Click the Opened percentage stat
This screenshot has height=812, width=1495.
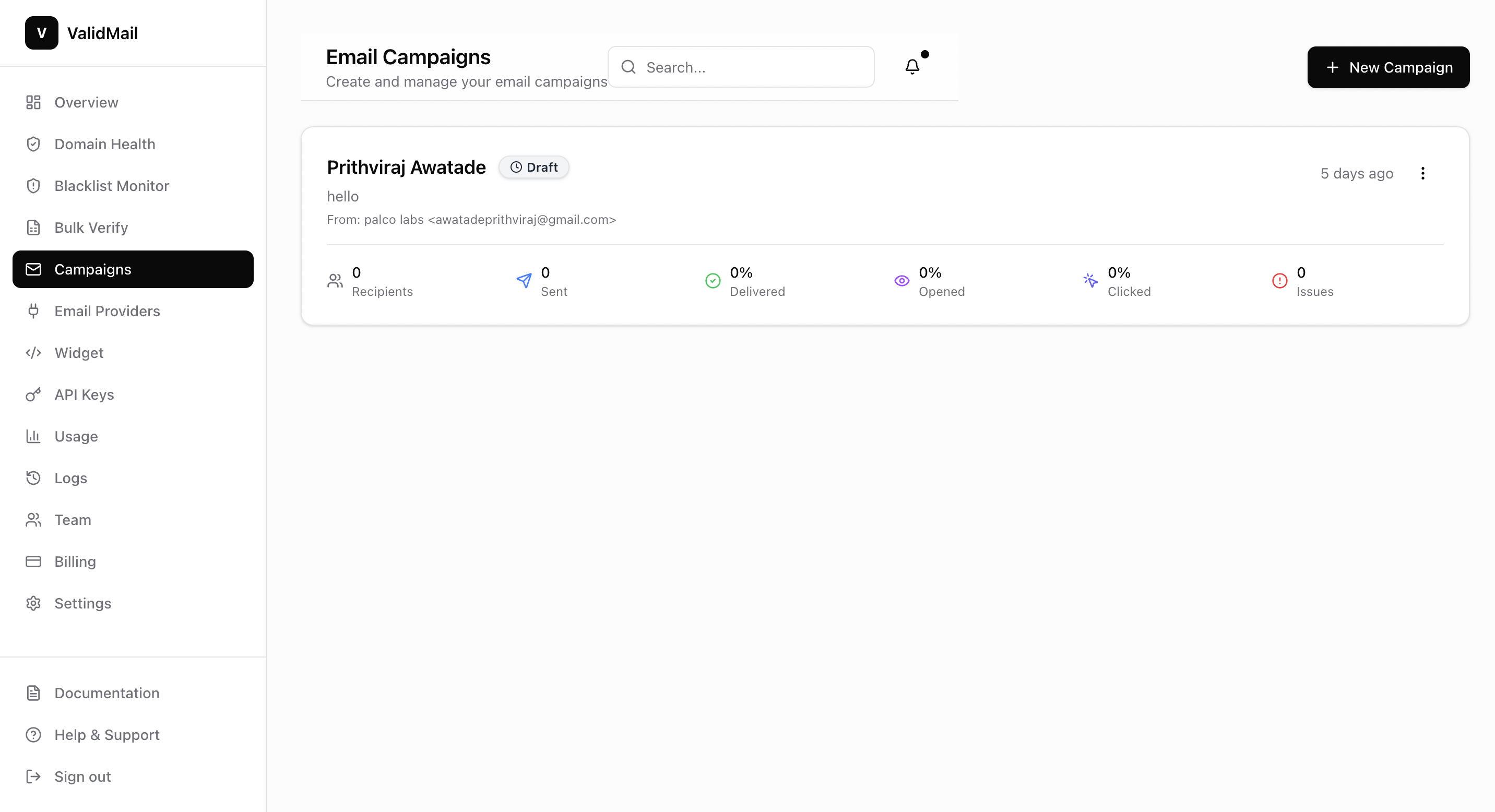click(x=930, y=281)
